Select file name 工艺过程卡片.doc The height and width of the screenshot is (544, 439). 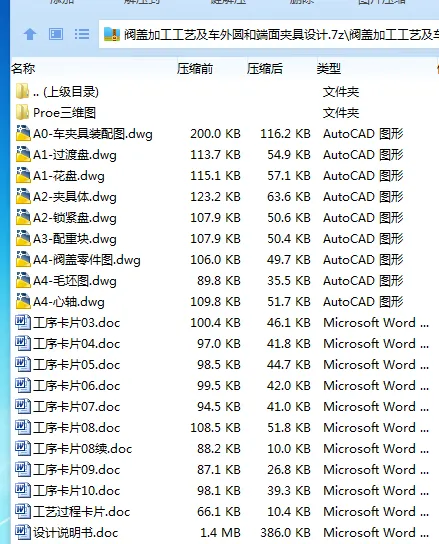point(82,512)
